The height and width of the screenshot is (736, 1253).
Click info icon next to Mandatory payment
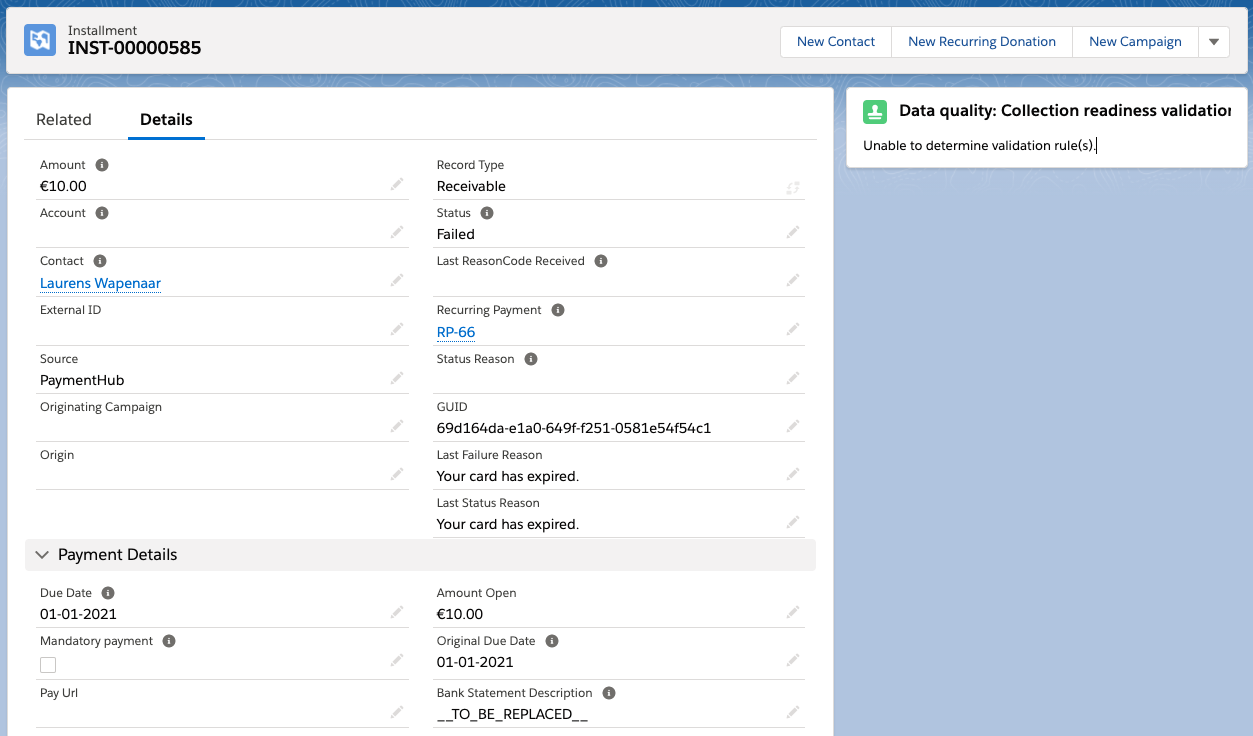pyautogui.click(x=169, y=641)
